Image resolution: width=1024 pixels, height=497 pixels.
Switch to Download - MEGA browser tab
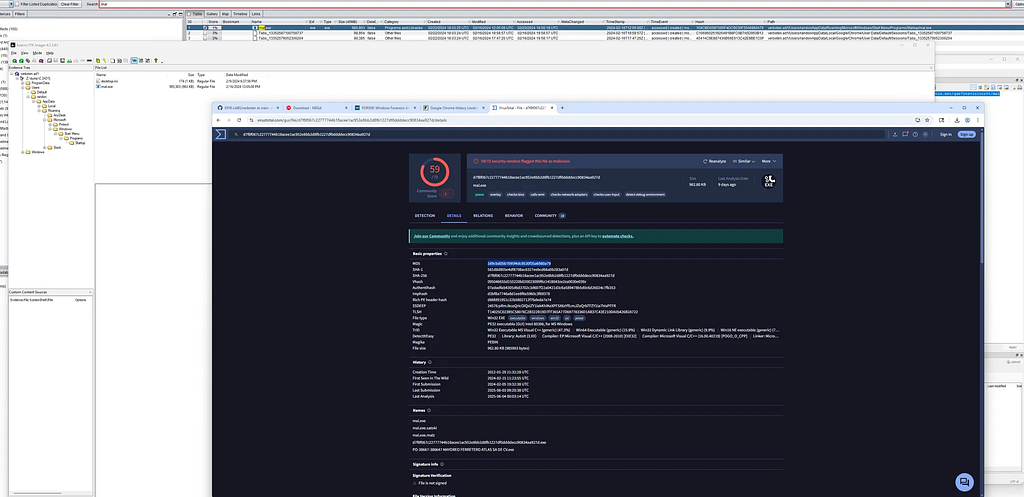315,108
